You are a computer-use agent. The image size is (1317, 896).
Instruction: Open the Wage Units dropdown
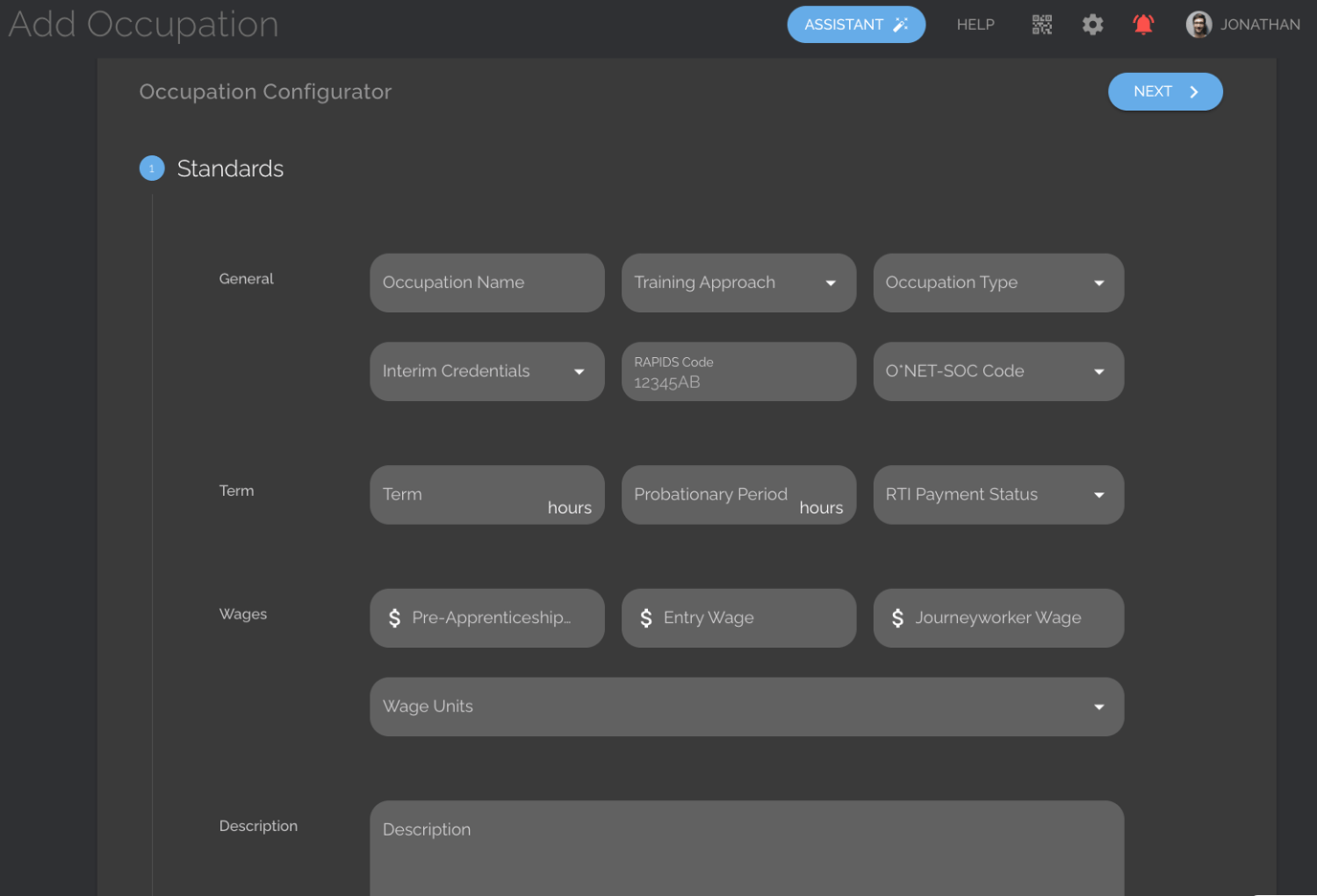click(1097, 706)
